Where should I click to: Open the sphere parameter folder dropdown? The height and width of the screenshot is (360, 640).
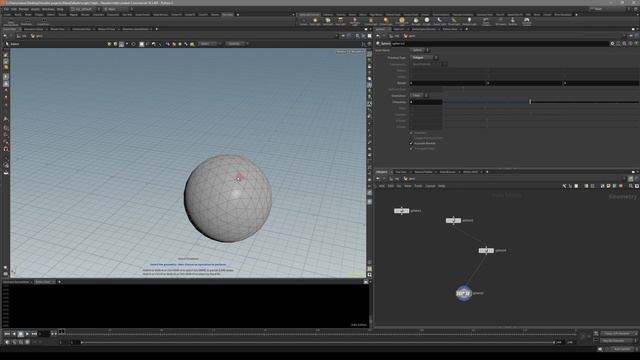coord(420,50)
